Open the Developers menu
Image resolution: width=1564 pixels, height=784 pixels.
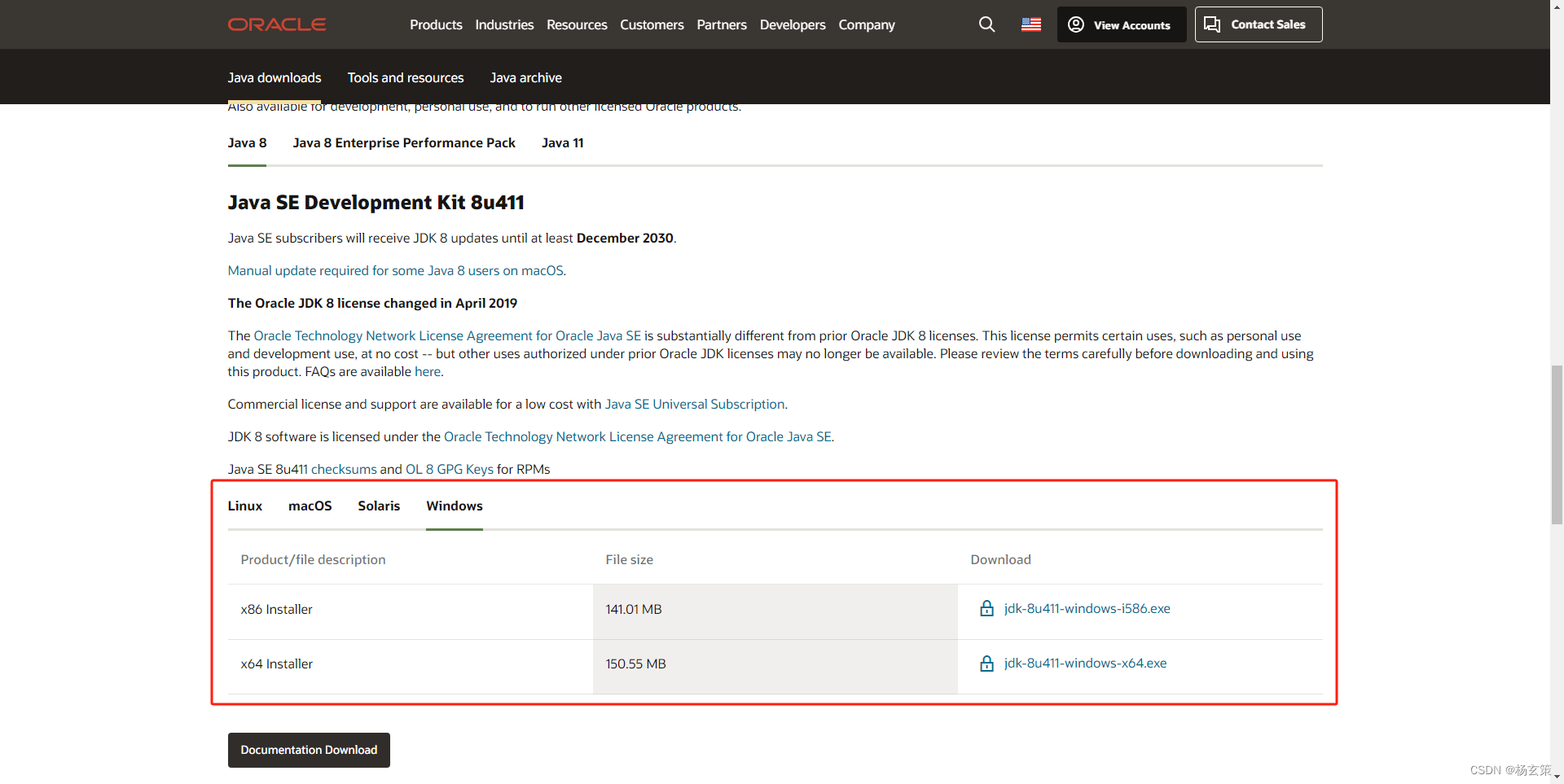pos(792,24)
